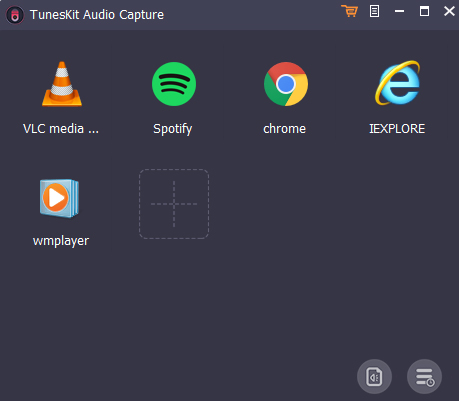
Task: Click the 'VLC media ...' label
Action: click(x=61, y=129)
